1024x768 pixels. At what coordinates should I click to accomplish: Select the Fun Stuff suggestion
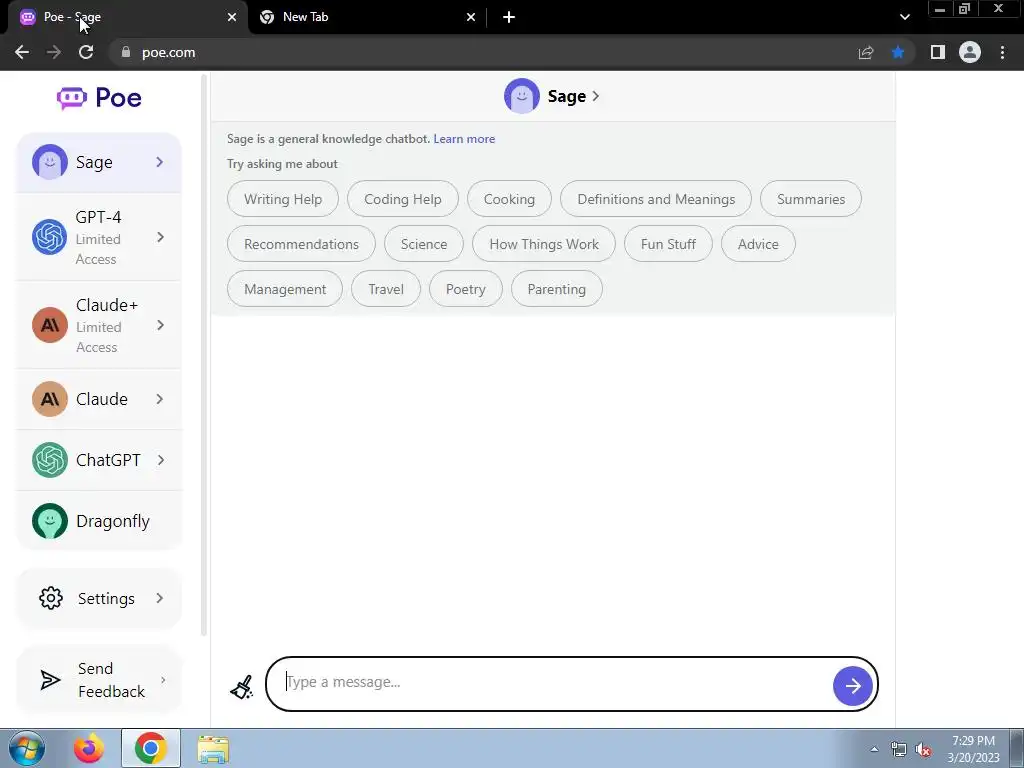(x=668, y=244)
